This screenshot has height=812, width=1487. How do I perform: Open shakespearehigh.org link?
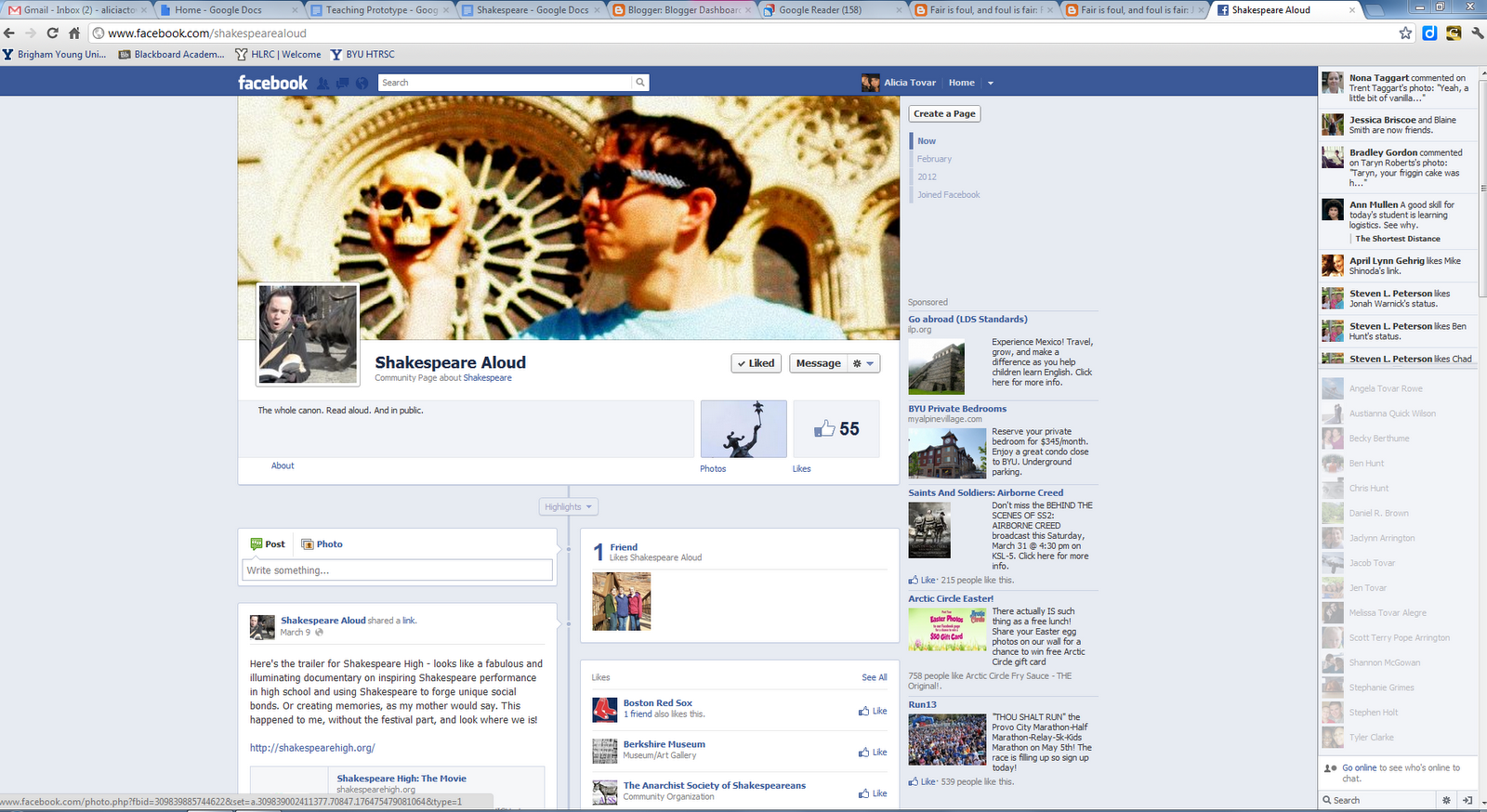pos(312,748)
